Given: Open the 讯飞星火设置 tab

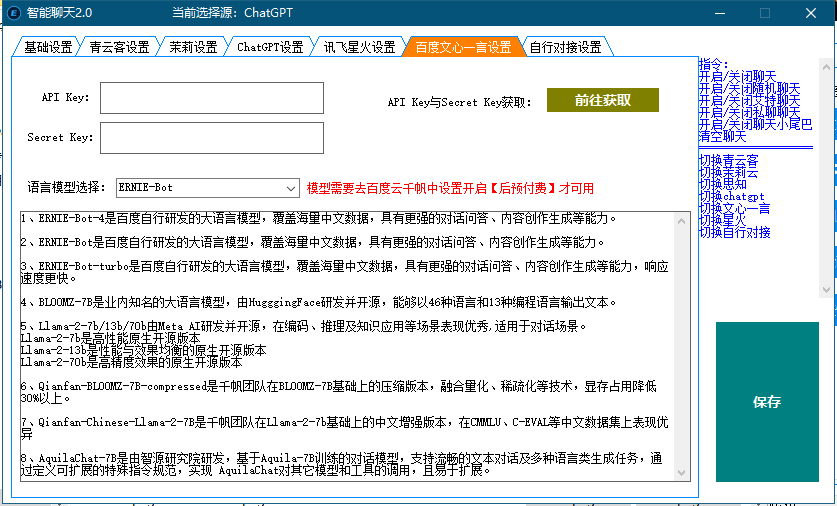Looking at the screenshot, I should point(359,47).
